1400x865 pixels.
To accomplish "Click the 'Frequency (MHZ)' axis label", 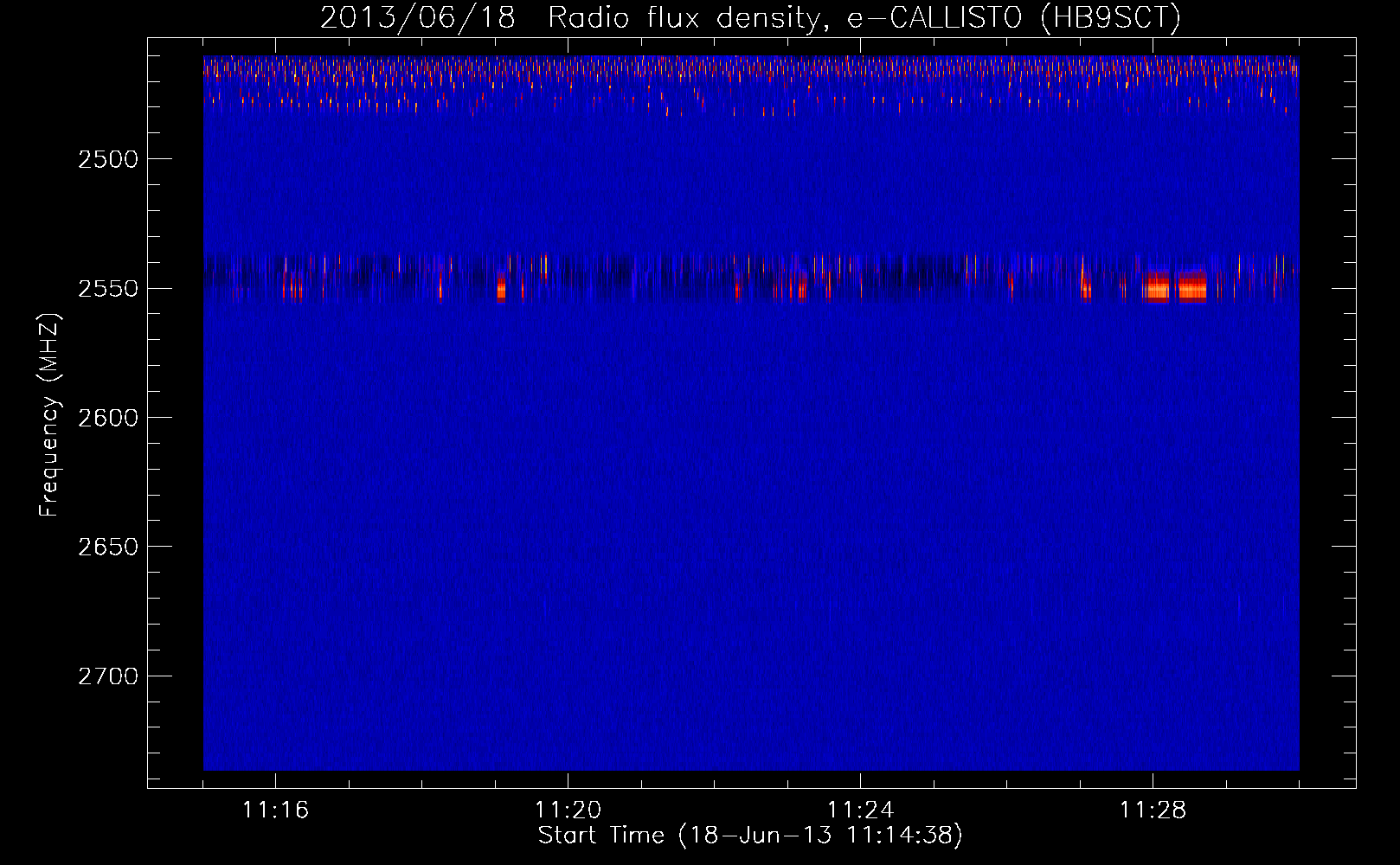I will click(x=49, y=416).
